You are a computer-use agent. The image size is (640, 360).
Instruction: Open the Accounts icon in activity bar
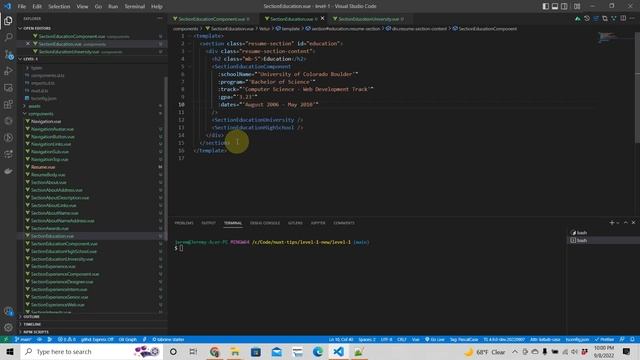8,311
